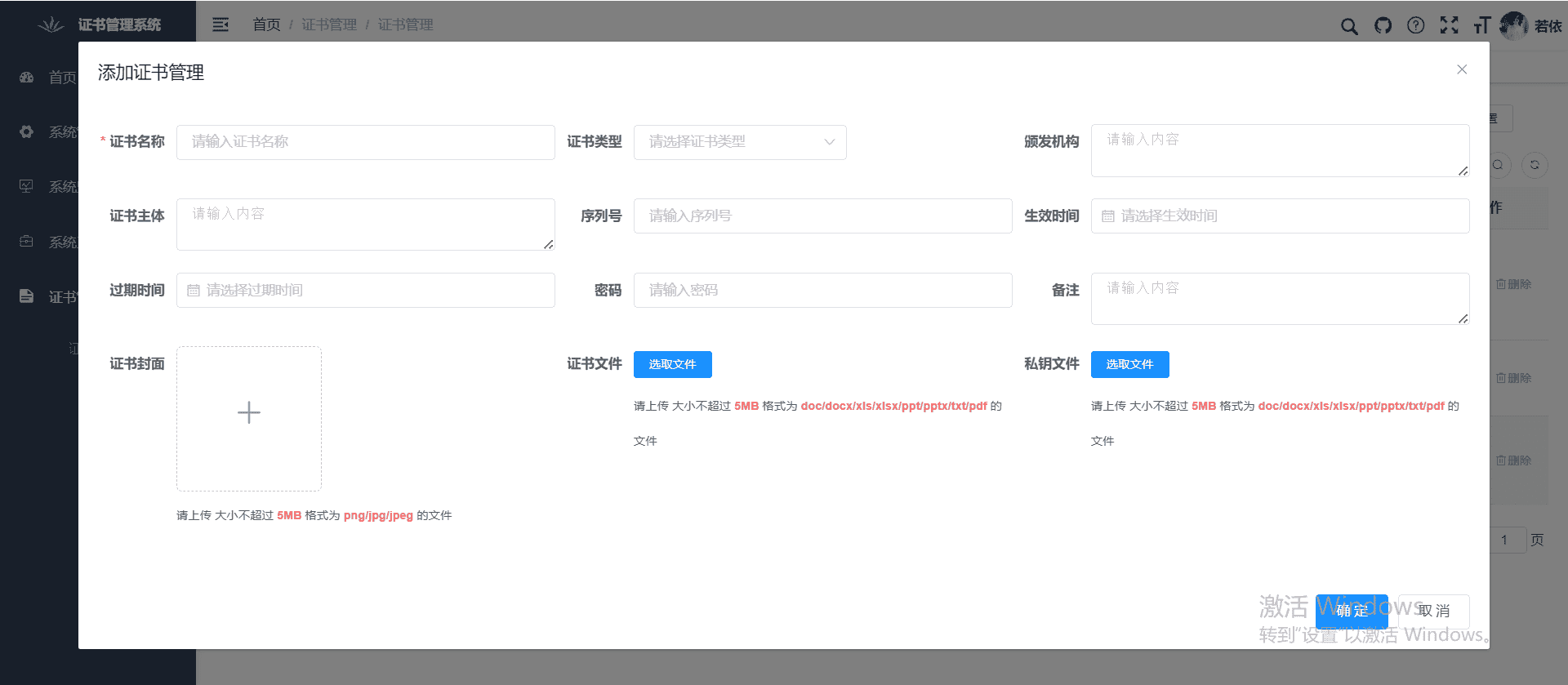Toggle fullscreen icon in top bar
1568x685 pixels.
tap(1450, 25)
